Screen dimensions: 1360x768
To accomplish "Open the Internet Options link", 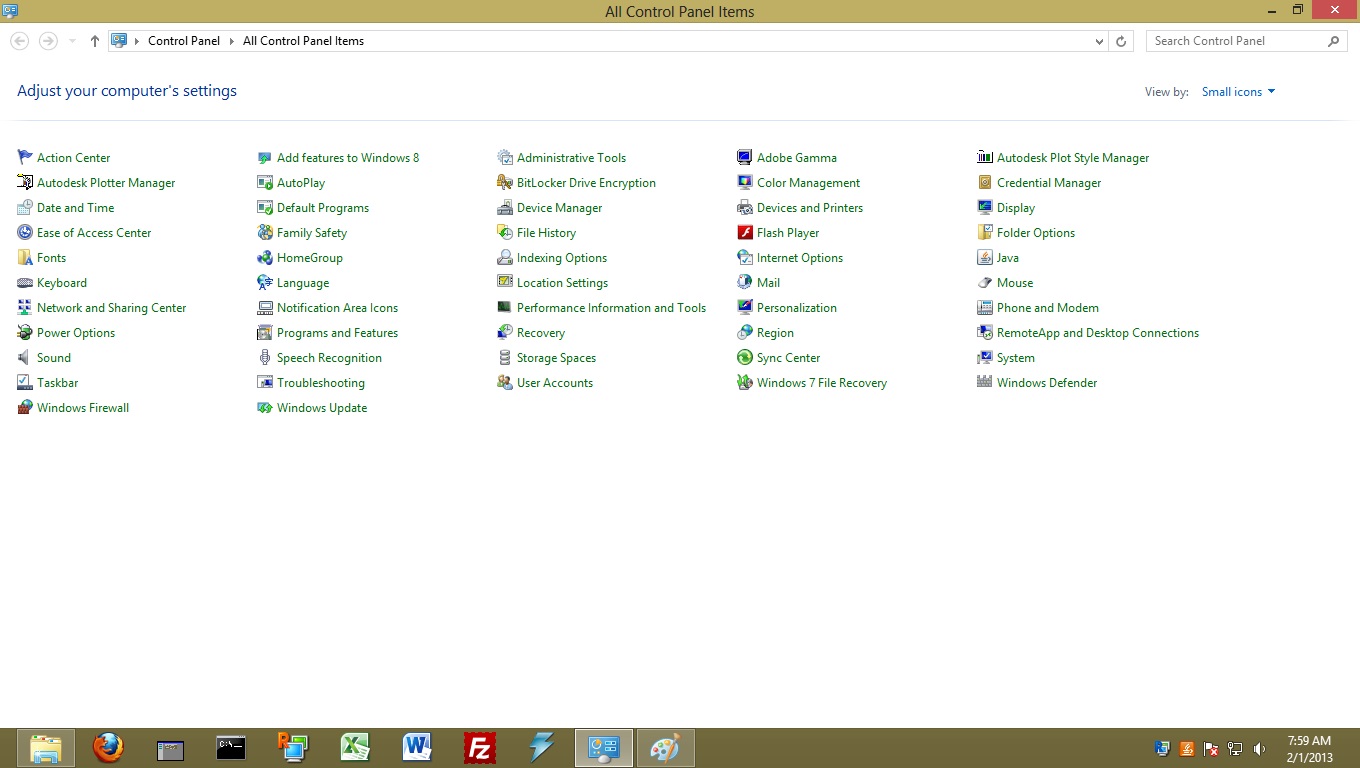I will (800, 258).
